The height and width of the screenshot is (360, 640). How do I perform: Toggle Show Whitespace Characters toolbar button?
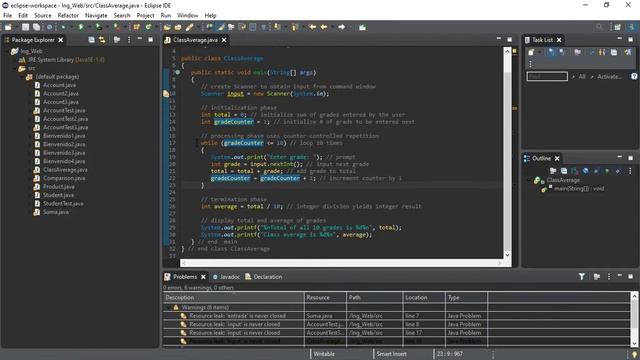(x=264, y=27)
